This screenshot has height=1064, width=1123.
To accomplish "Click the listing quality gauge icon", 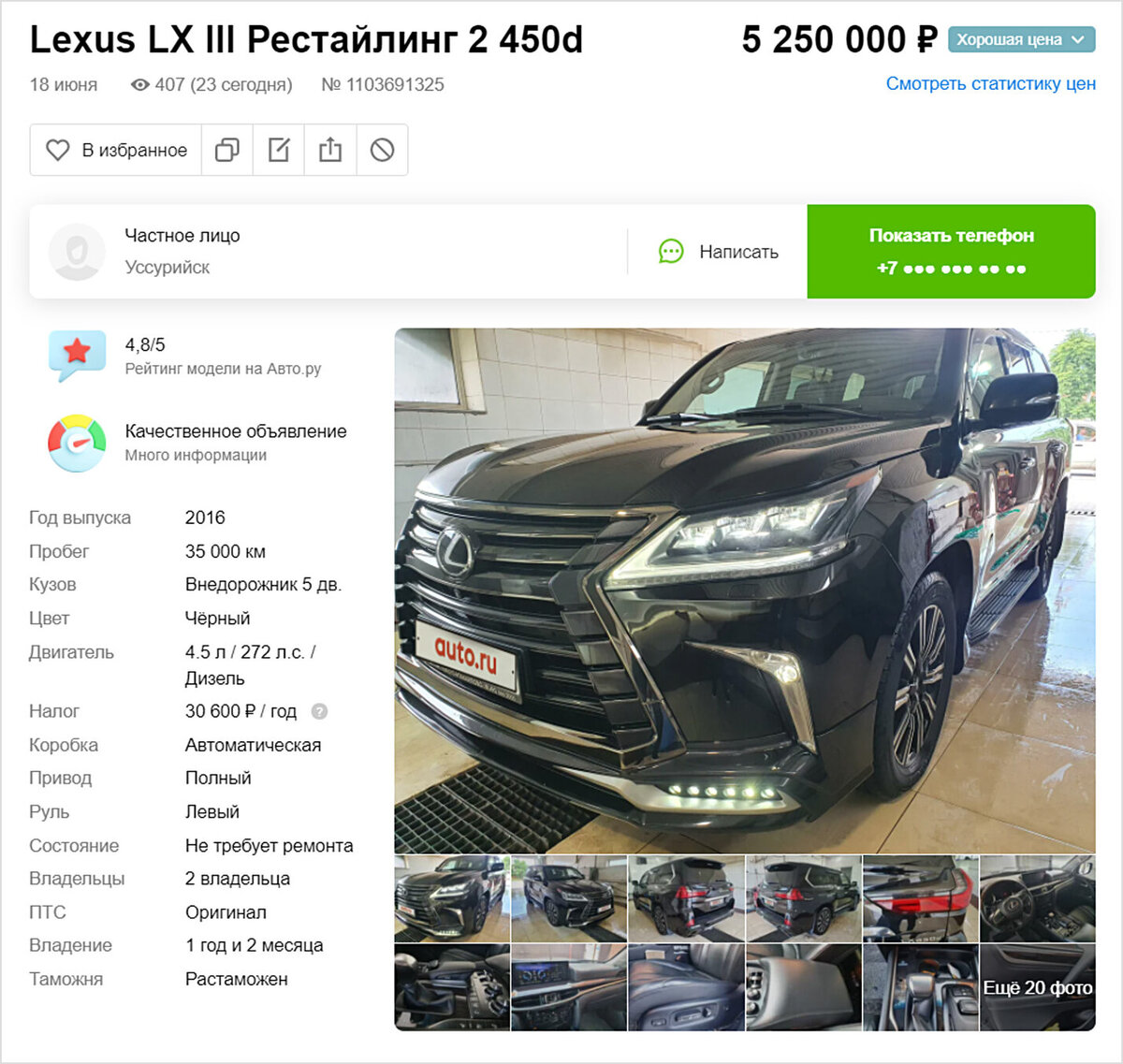I will pyautogui.click(x=77, y=443).
